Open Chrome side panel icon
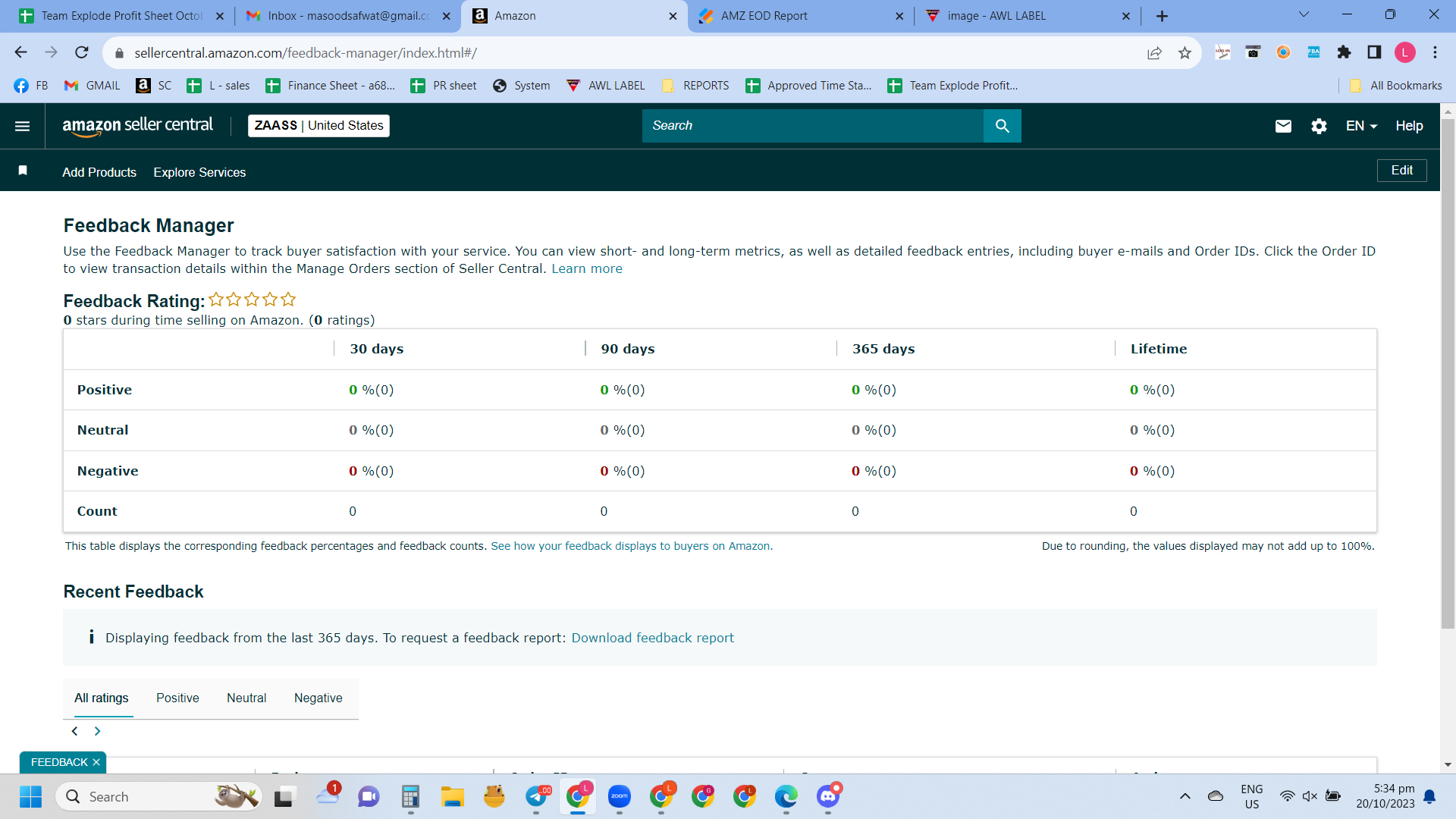Image resolution: width=1456 pixels, height=819 pixels. coord(1374,52)
